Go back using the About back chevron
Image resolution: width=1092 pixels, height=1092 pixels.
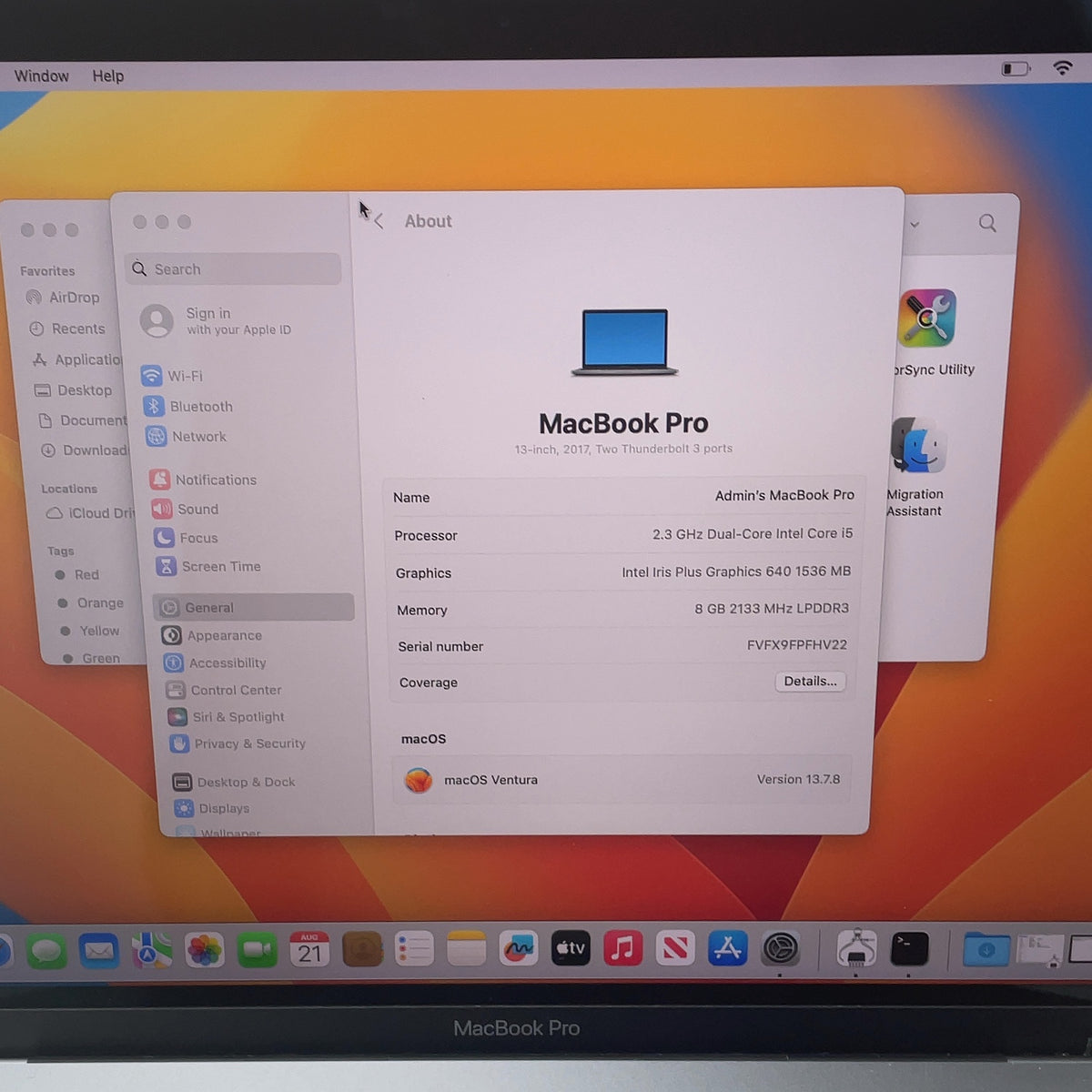click(379, 221)
